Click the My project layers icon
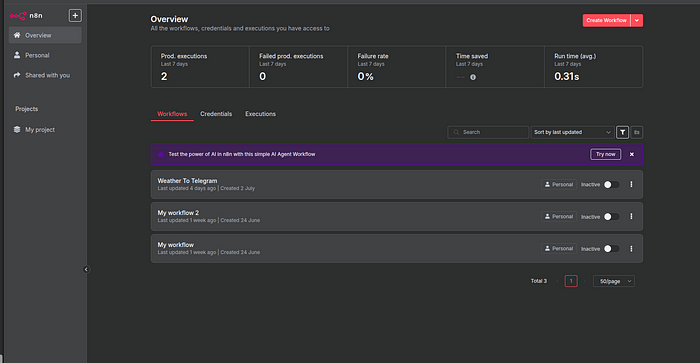 [x=17, y=129]
